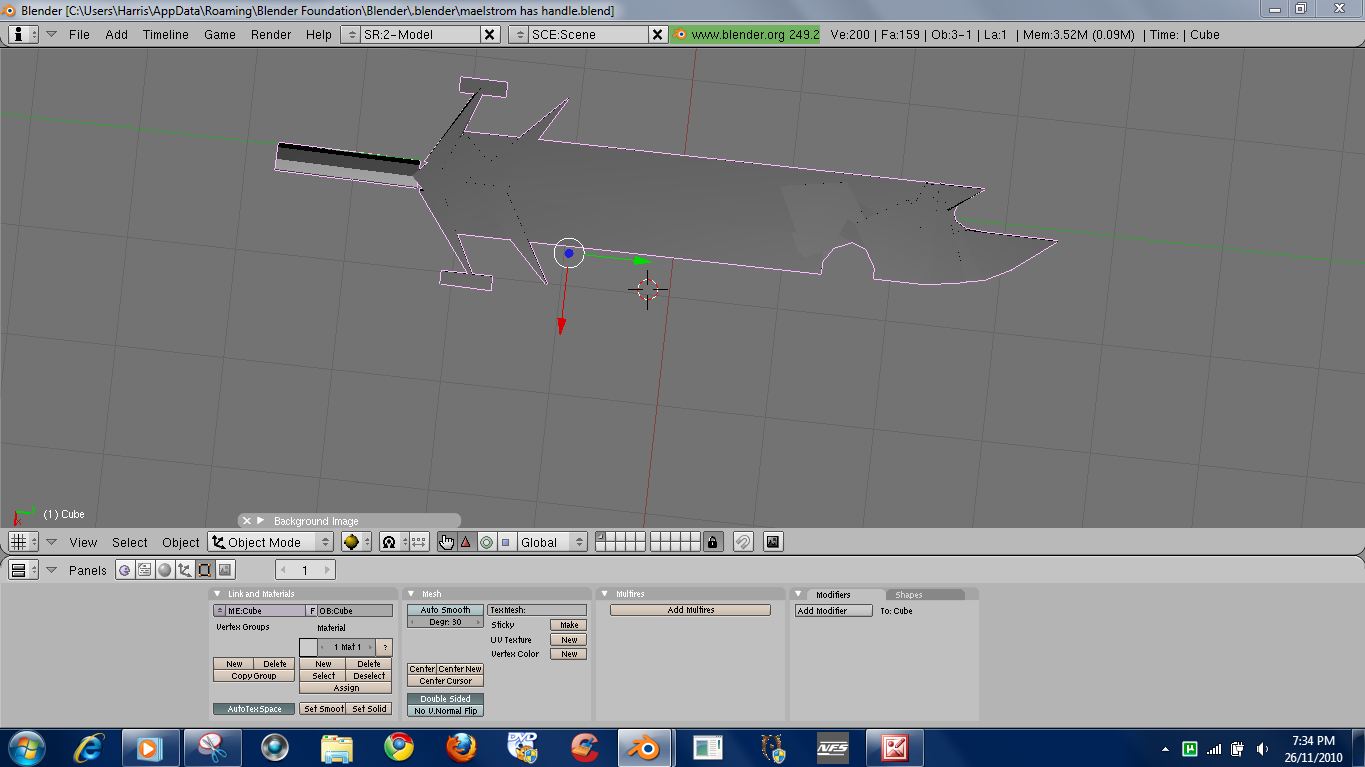Click the layer lock icon
Image resolution: width=1365 pixels, height=767 pixels.
(712, 542)
